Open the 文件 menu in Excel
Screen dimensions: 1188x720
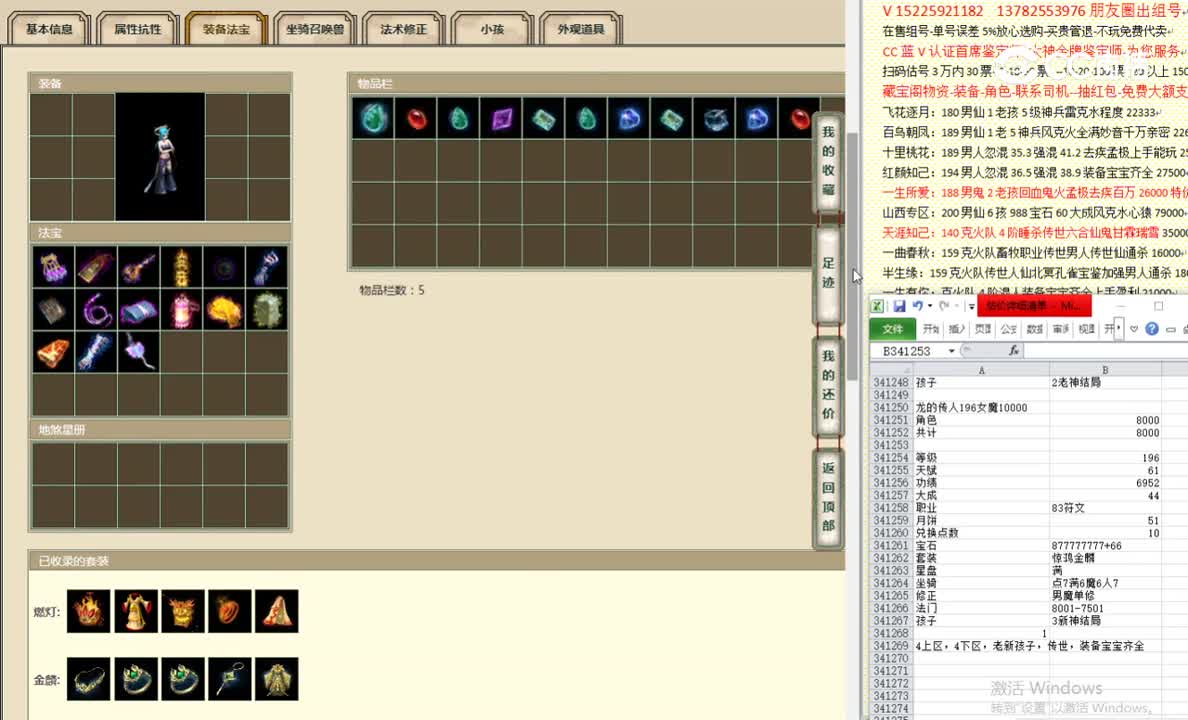pos(892,328)
